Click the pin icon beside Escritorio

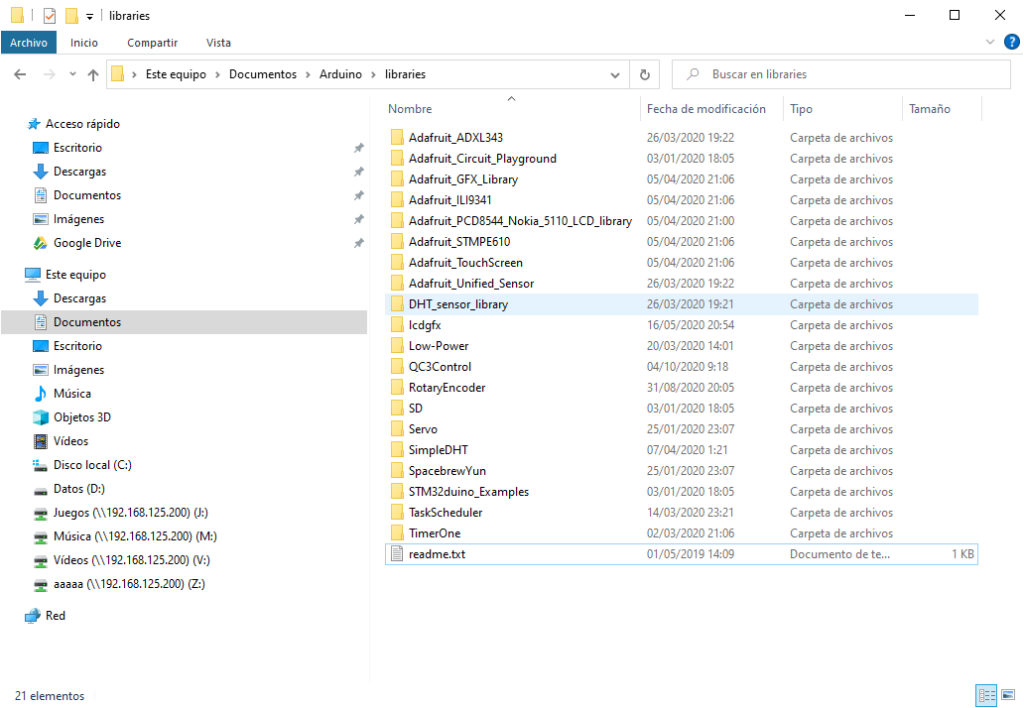click(359, 148)
